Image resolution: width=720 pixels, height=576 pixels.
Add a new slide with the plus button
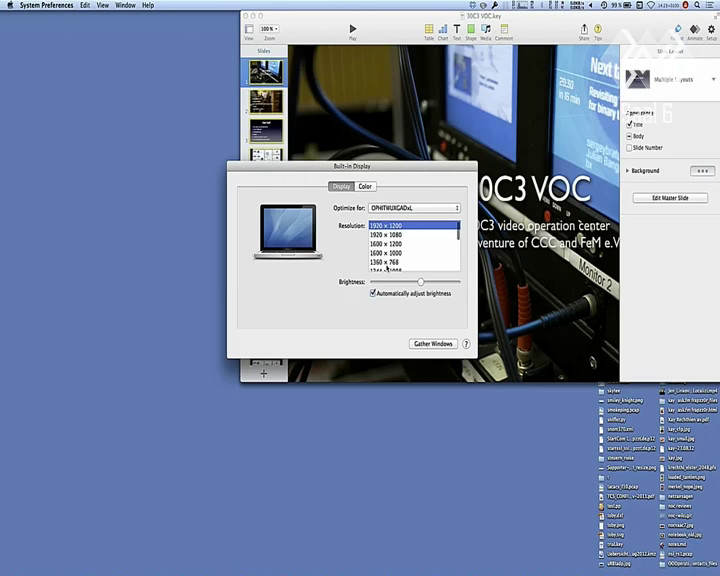pyautogui.click(x=264, y=373)
